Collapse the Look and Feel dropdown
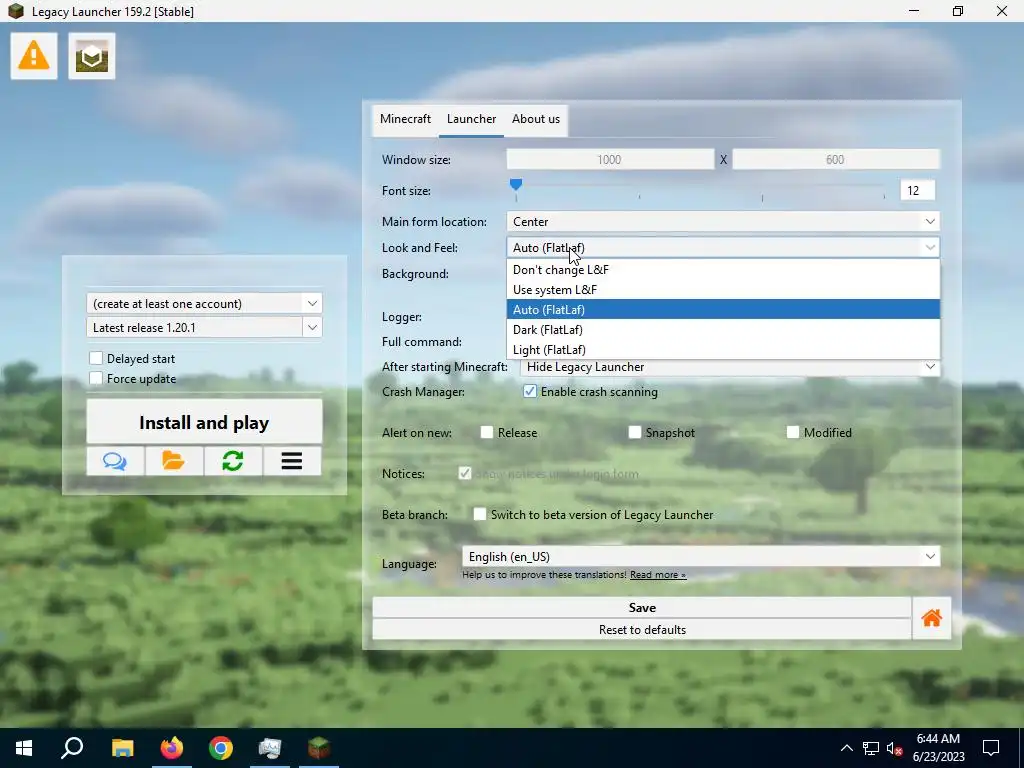 pyautogui.click(x=723, y=248)
